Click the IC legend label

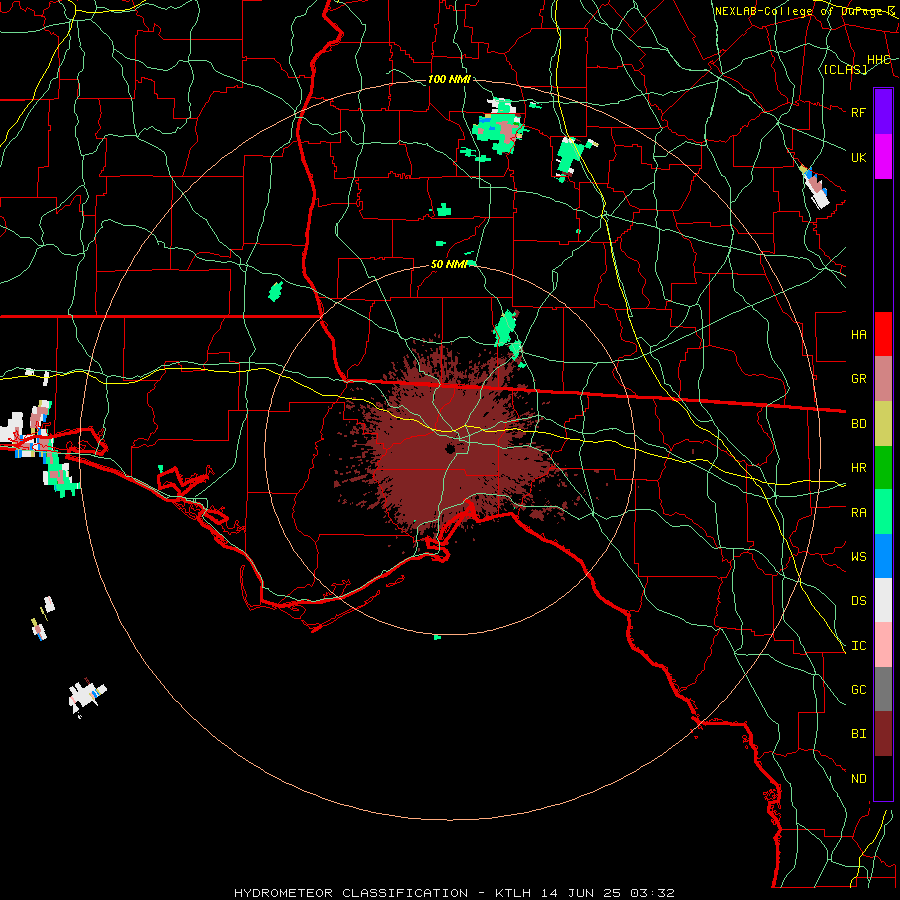coord(859,646)
